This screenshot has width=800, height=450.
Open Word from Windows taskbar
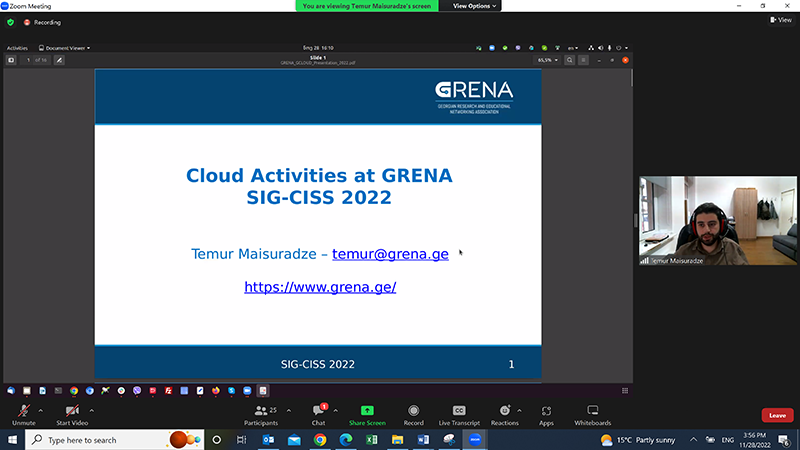pos(423,440)
